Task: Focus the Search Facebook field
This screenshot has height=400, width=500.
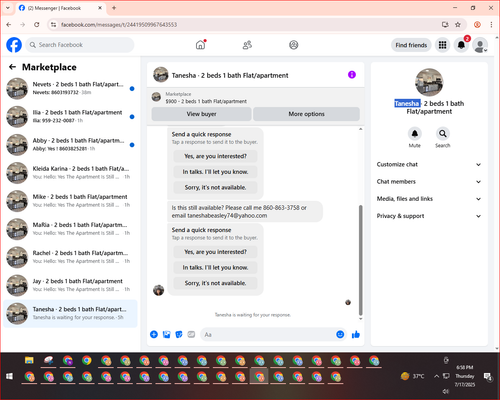Action: coord(80,45)
